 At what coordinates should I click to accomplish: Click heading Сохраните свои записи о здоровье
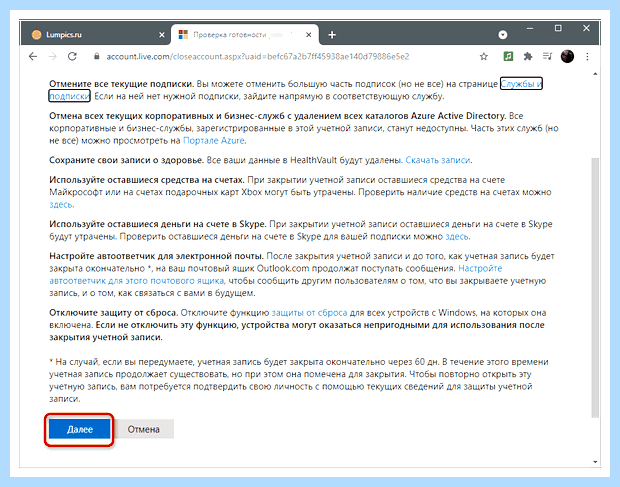click(127, 160)
